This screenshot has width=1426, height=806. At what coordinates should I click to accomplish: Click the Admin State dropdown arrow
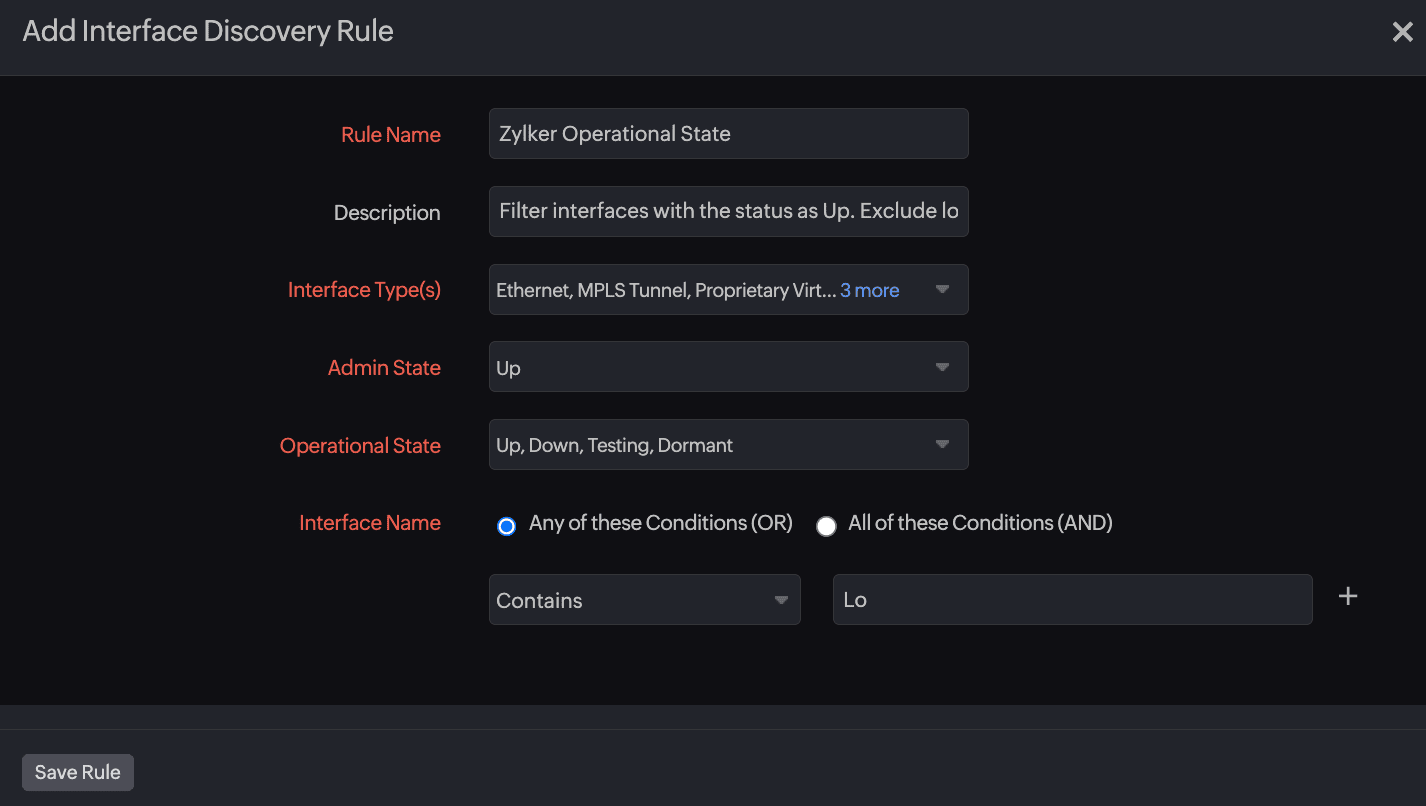coord(942,367)
